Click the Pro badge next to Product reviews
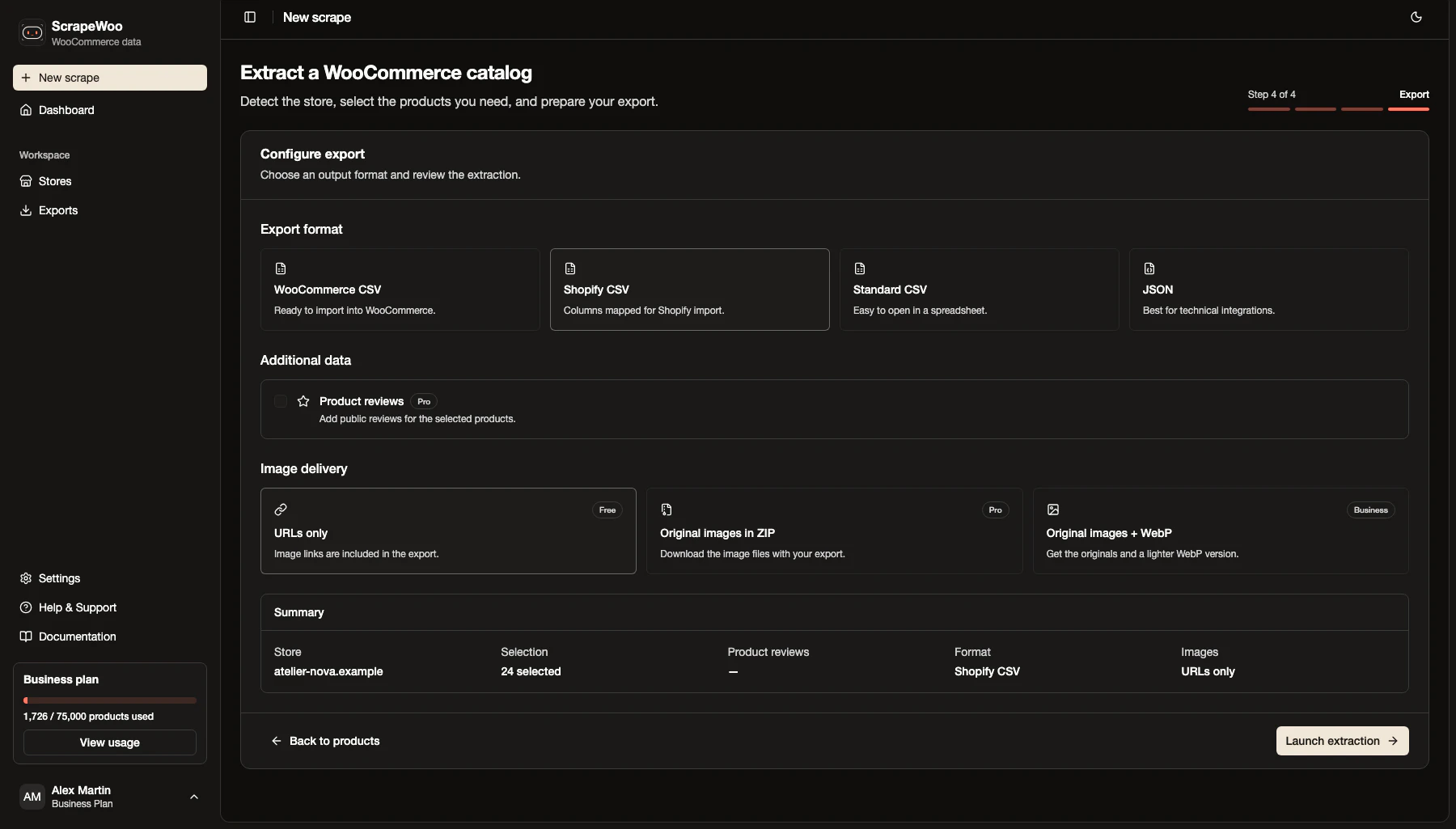Screen dimensions: 1456x829 click(x=424, y=401)
